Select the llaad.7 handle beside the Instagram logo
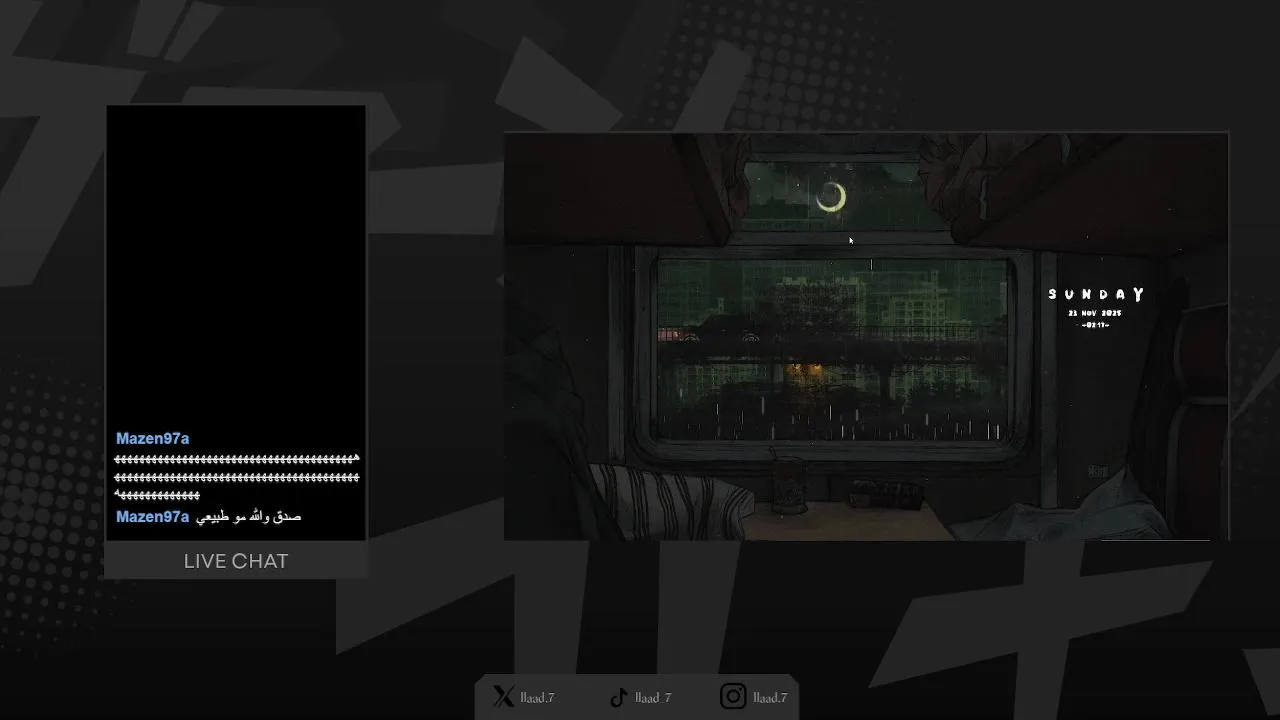The width and height of the screenshot is (1280, 720). coord(770,698)
